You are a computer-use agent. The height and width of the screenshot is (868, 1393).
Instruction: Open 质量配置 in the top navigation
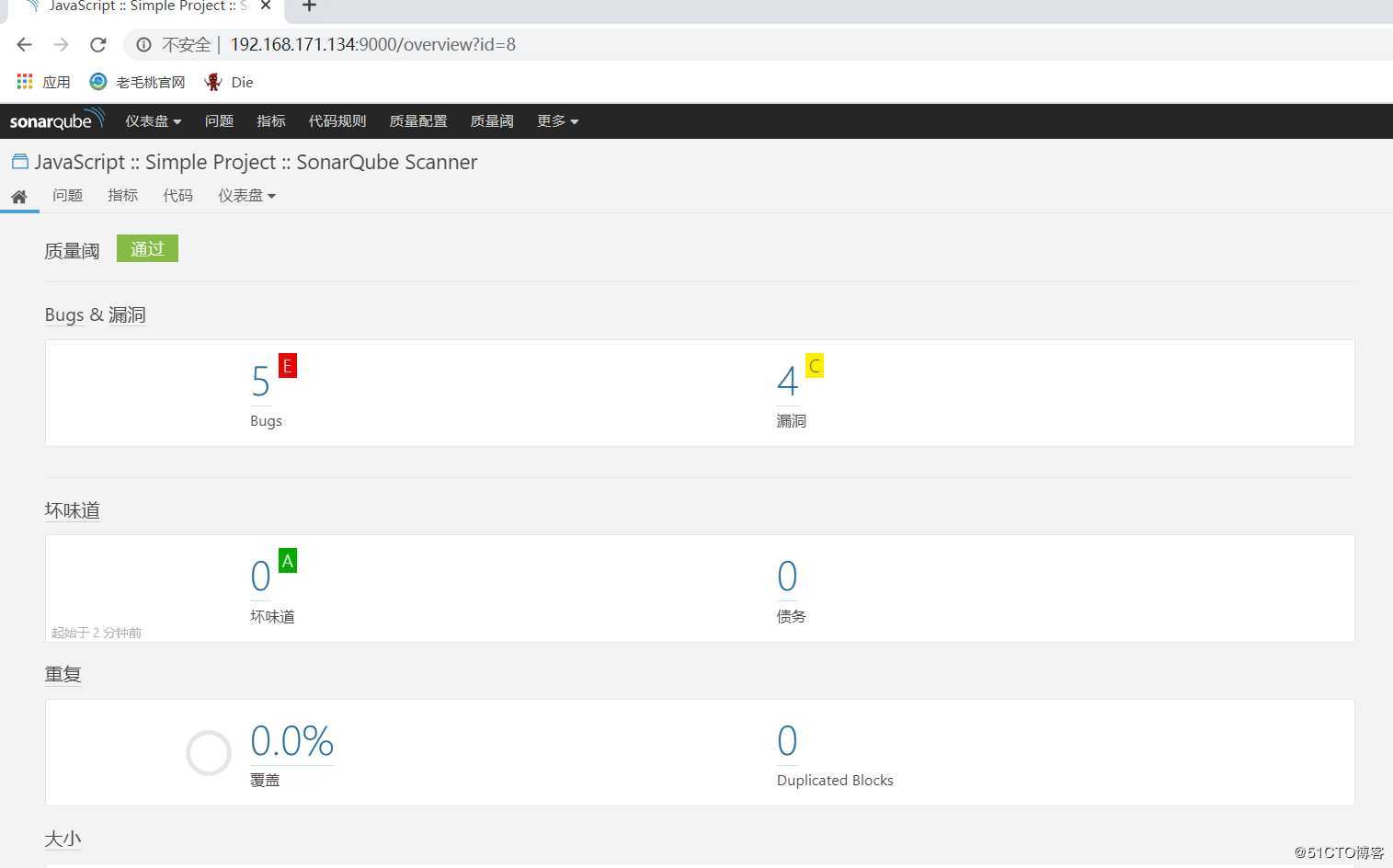(x=418, y=121)
